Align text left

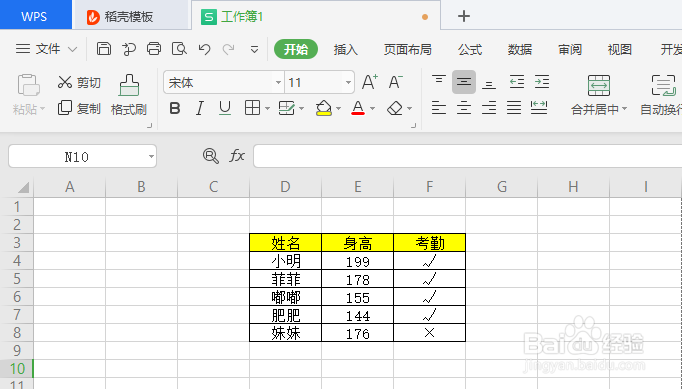click(x=438, y=107)
